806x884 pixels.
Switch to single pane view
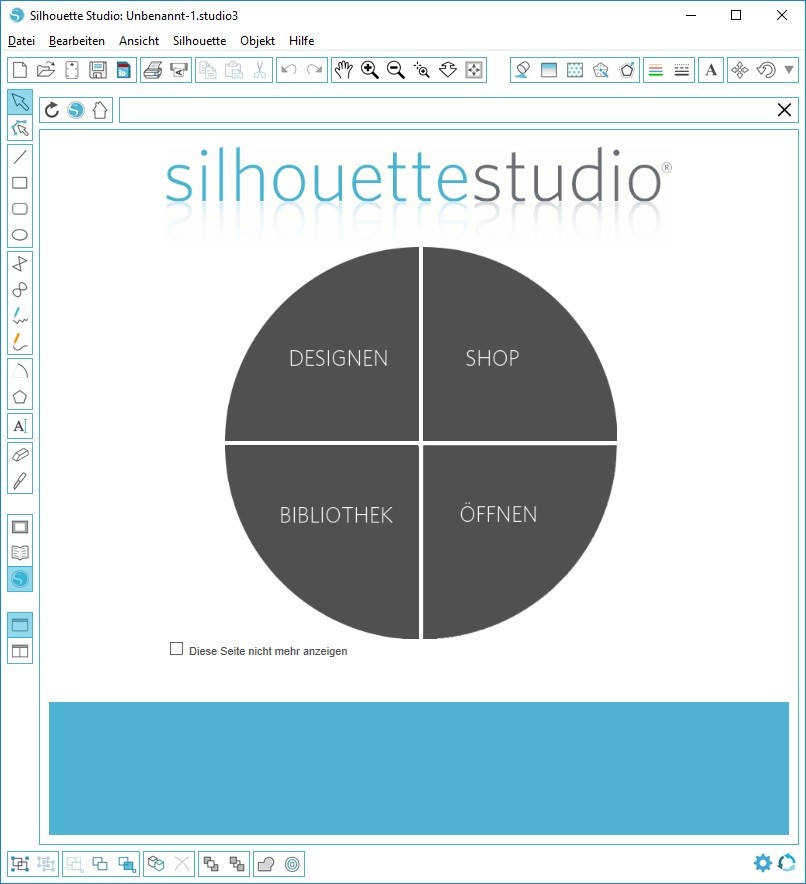point(20,625)
